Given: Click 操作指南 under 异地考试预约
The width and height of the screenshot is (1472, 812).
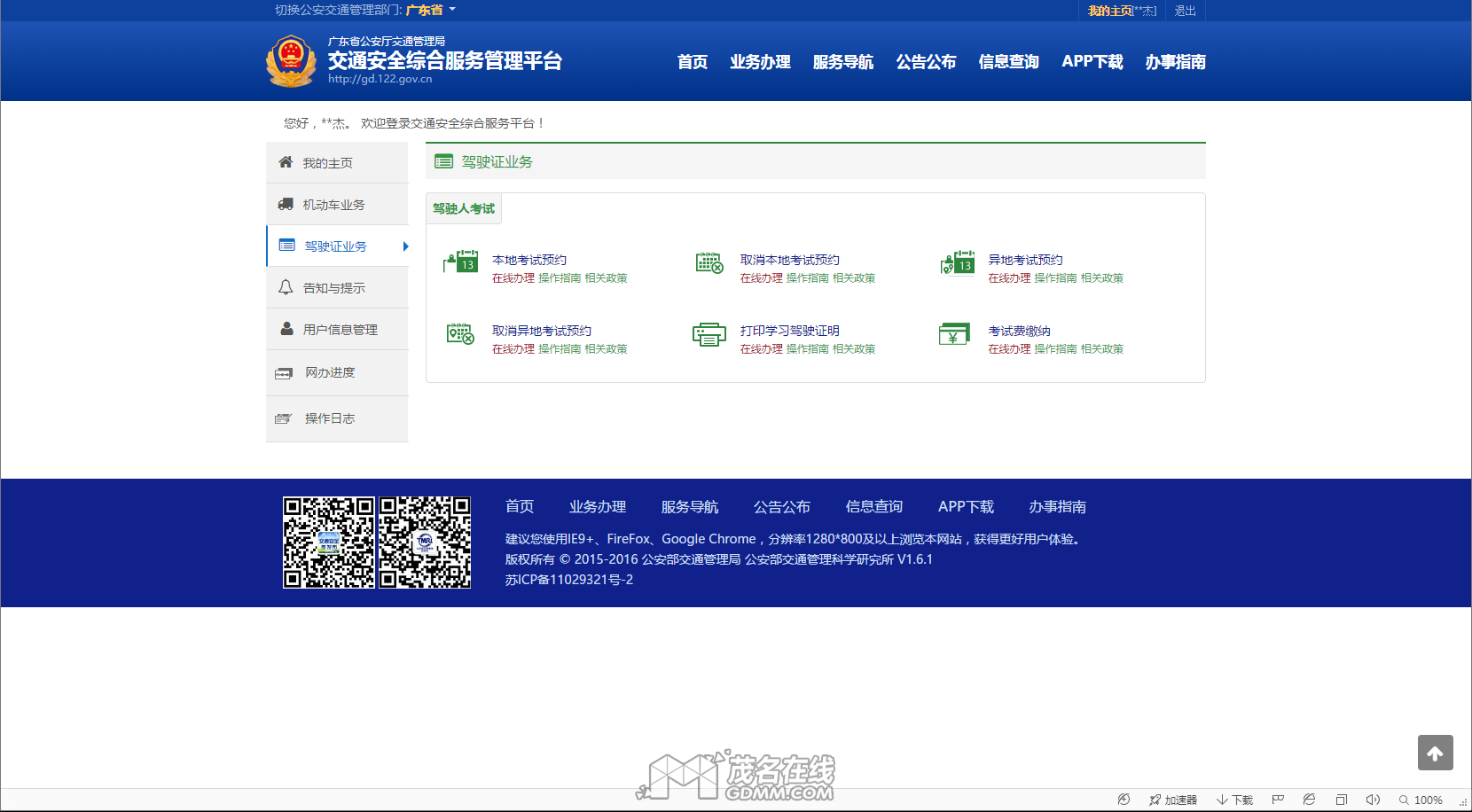Looking at the screenshot, I should tap(1055, 277).
